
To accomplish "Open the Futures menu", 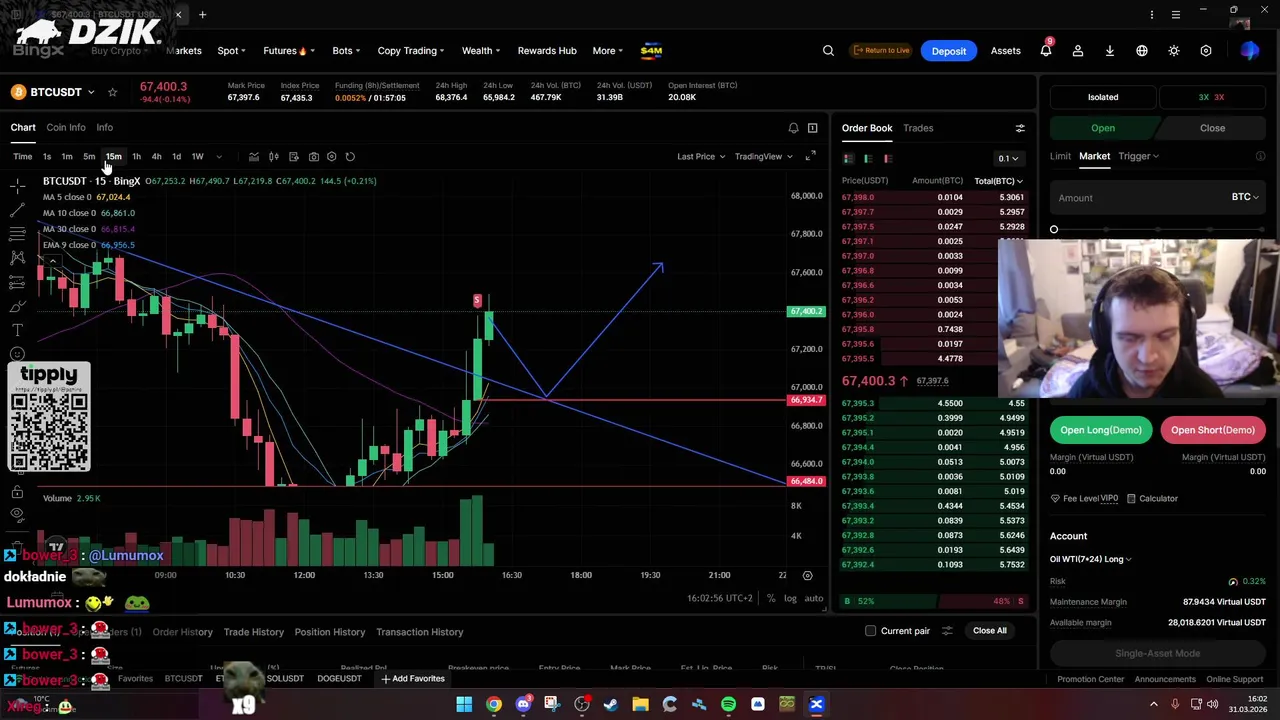I will (289, 51).
